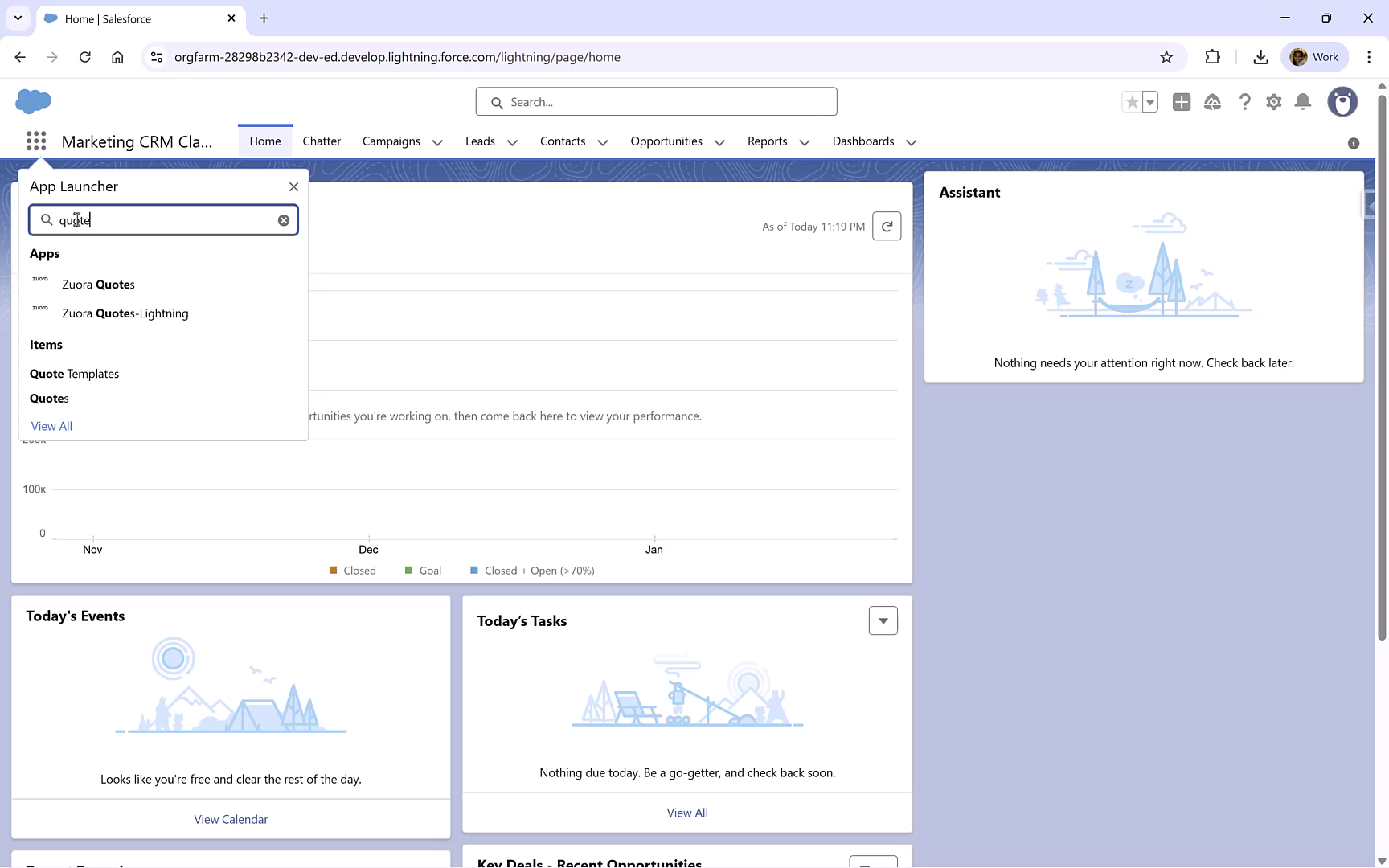This screenshot has width=1389, height=868.
Task: Open the Today's Tasks actions dropdown
Action: [883, 620]
